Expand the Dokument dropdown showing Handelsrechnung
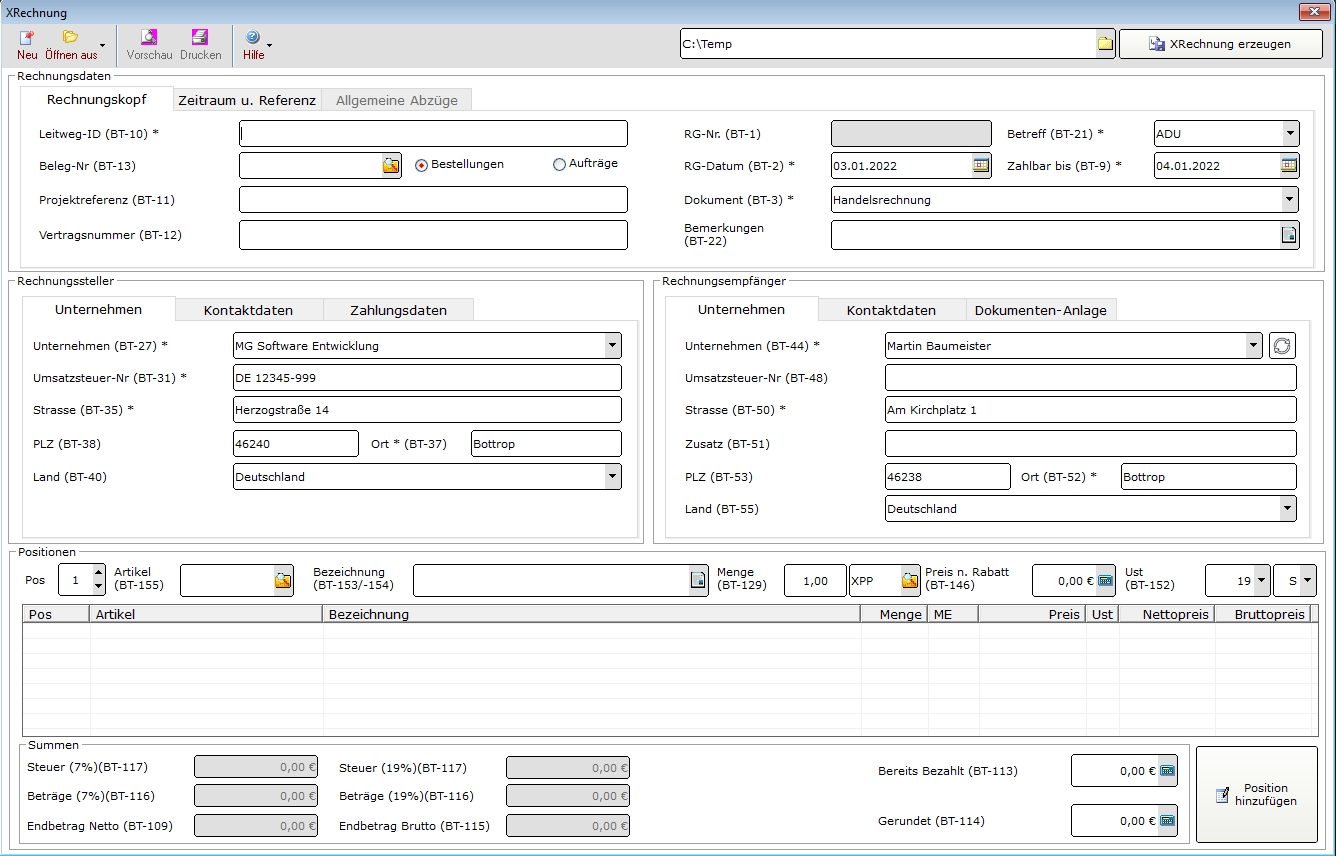 tap(1289, 200)
